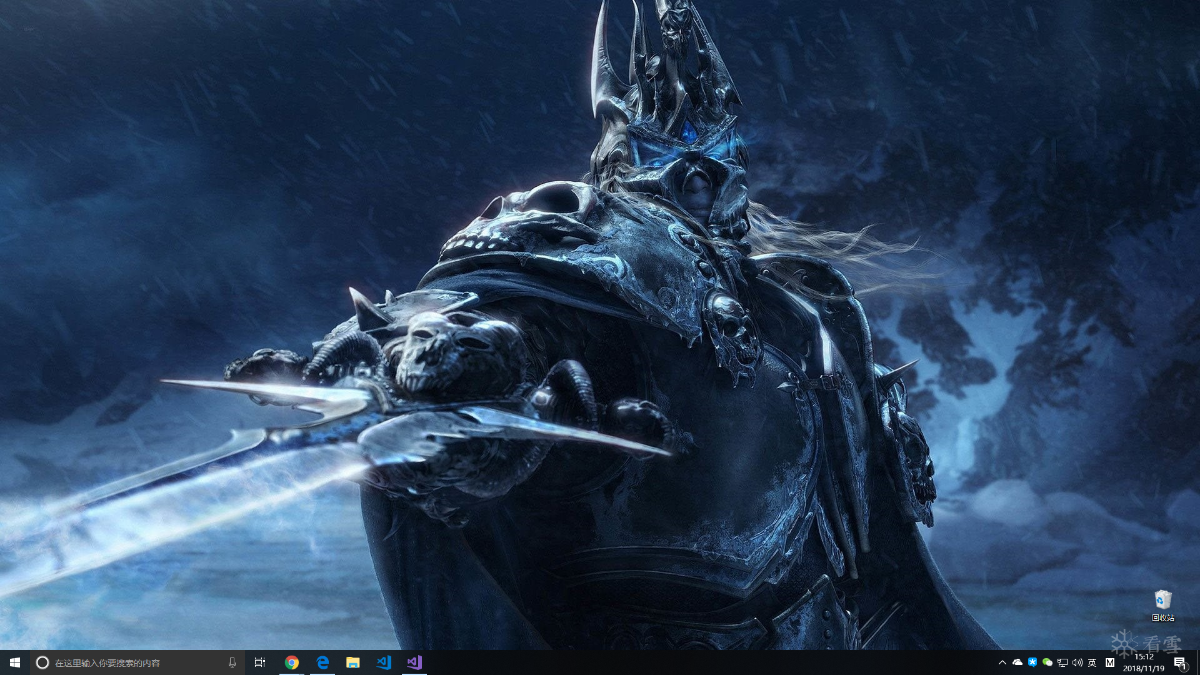Click the blue asterisk chat tray icon
This screenshot has width=1200, height=675.
coord(1032,662)
